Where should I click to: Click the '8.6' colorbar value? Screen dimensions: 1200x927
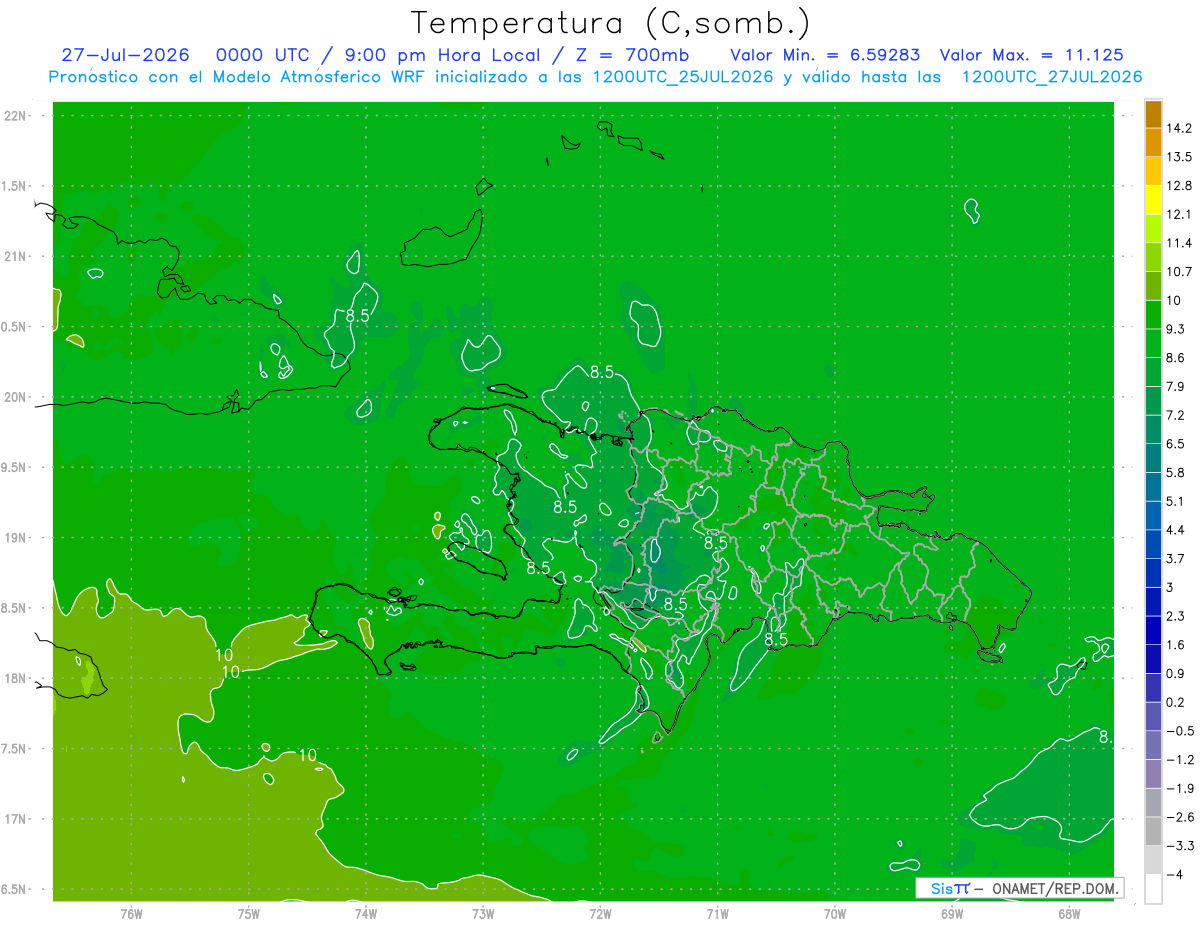[x=1176, y=357]
